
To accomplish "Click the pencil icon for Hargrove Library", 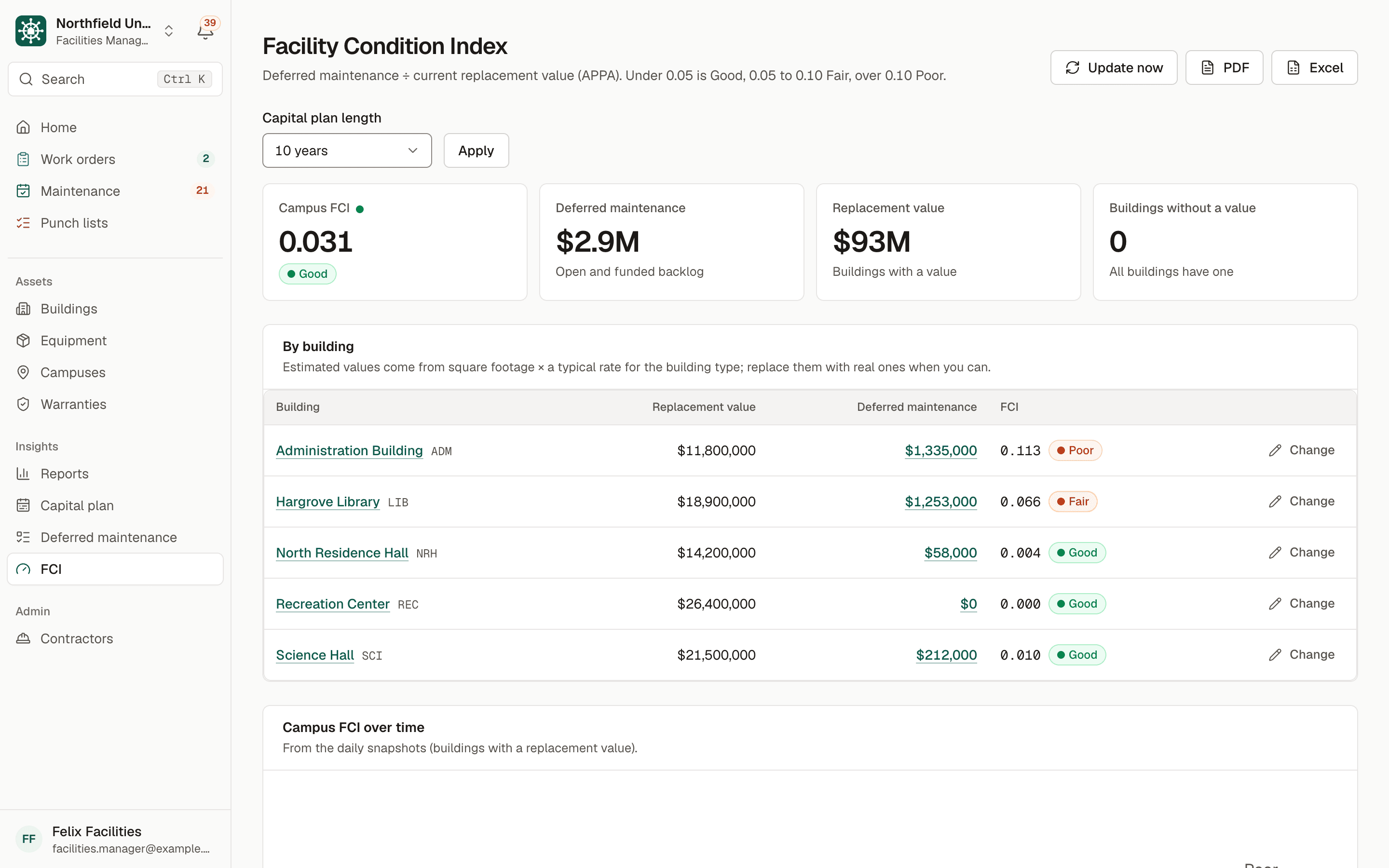I will tap(1275, 502).
